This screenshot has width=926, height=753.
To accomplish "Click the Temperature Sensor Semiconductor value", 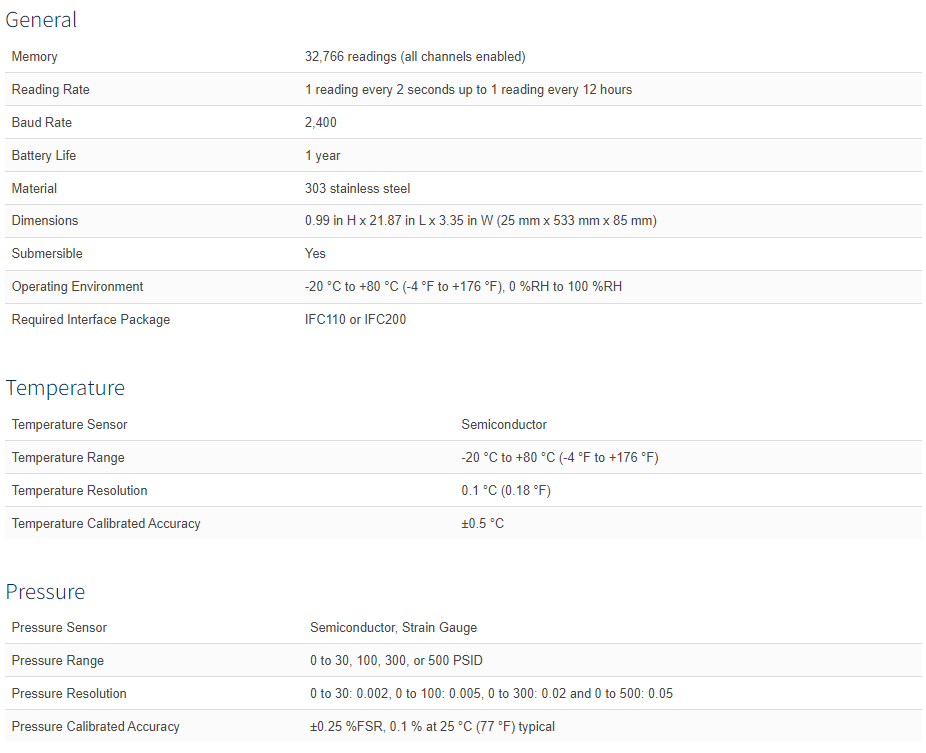I will click(504, 425).
